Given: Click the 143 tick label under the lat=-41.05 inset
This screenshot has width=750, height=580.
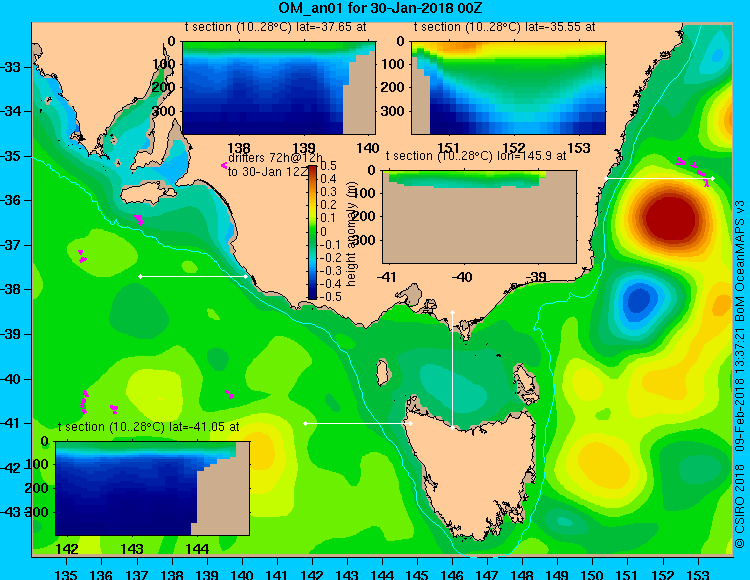Looking at the screenshot, I should [132, 548].
